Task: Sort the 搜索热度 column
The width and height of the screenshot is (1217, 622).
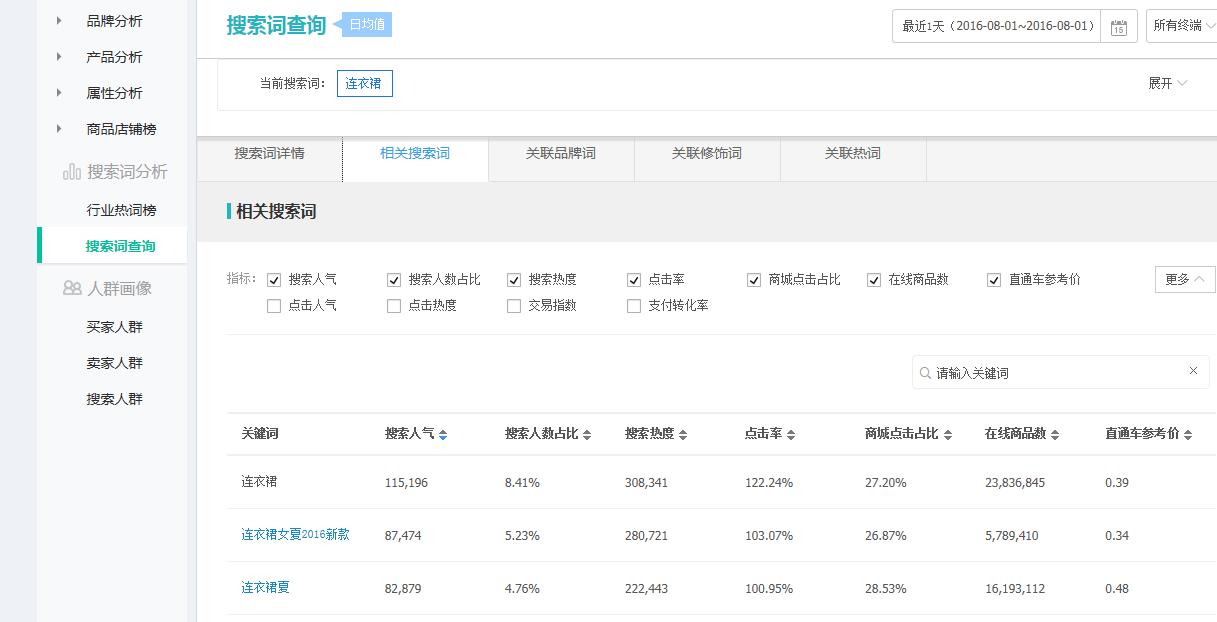Action: click(x=681, y=434)
